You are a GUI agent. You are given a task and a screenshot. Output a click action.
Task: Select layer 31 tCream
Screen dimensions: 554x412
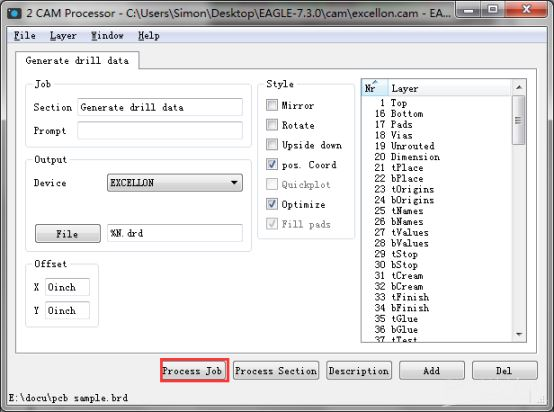(x=437, y=275)
